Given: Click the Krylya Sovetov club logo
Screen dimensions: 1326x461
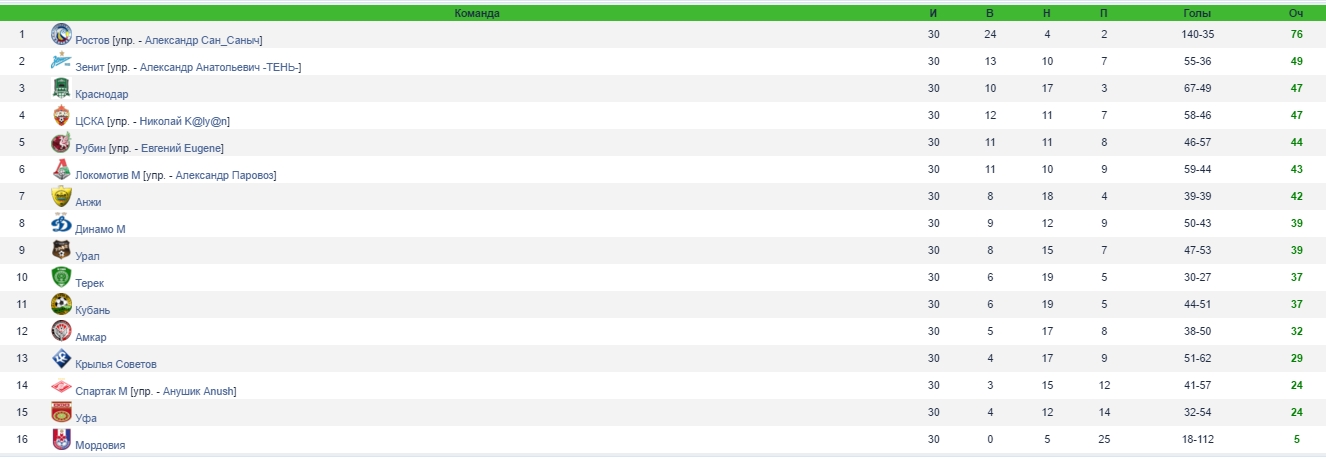Looking at the screenshot, I should click(x=61, y=358).
